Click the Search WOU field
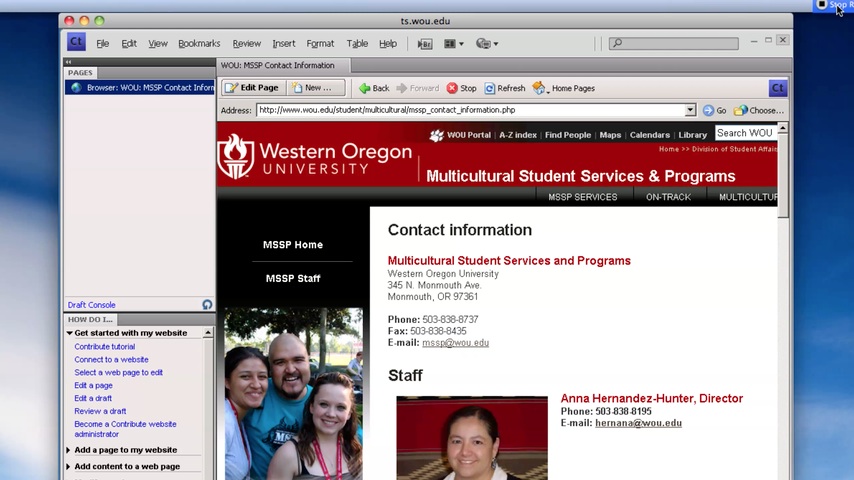 pyautogui.click(x=746, y=133)
